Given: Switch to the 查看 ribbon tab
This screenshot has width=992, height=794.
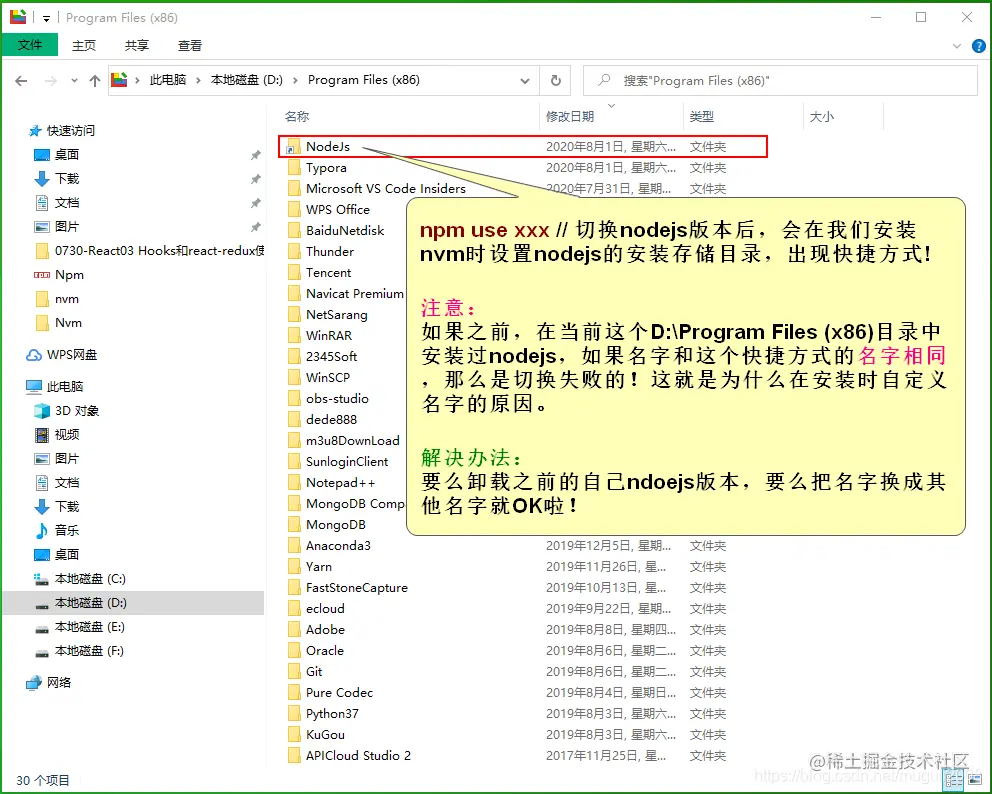Looking at the screenshot, I should click(190, 46).
